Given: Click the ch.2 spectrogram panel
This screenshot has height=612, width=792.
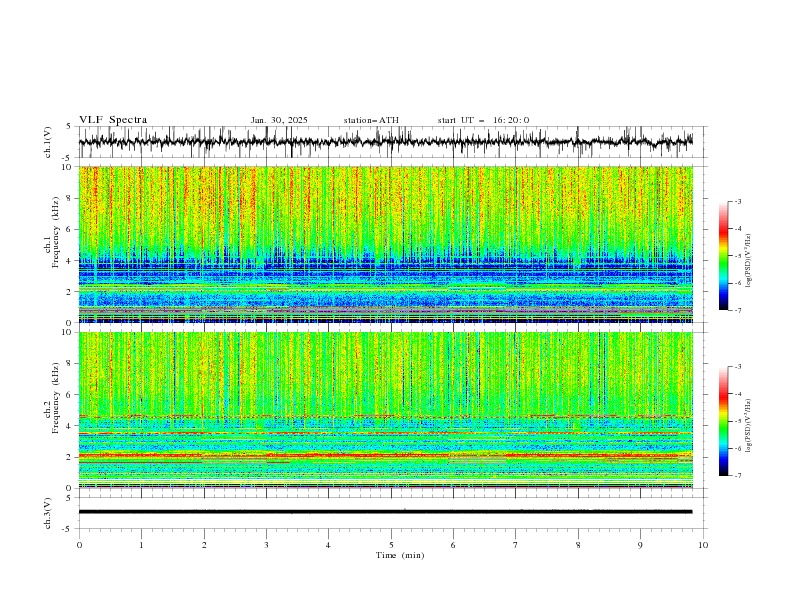Looking at the screenshot, I should tap(386, 410).
